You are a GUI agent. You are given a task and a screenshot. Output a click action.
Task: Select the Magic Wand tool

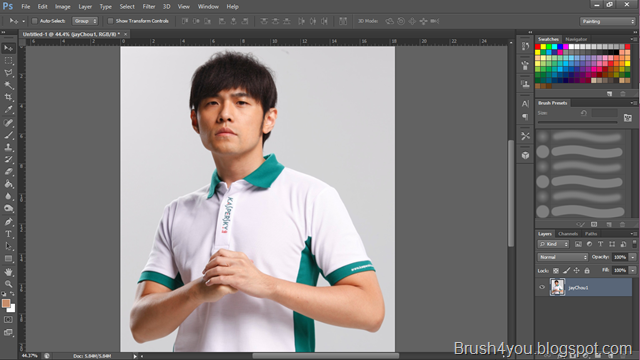point(8,85)
